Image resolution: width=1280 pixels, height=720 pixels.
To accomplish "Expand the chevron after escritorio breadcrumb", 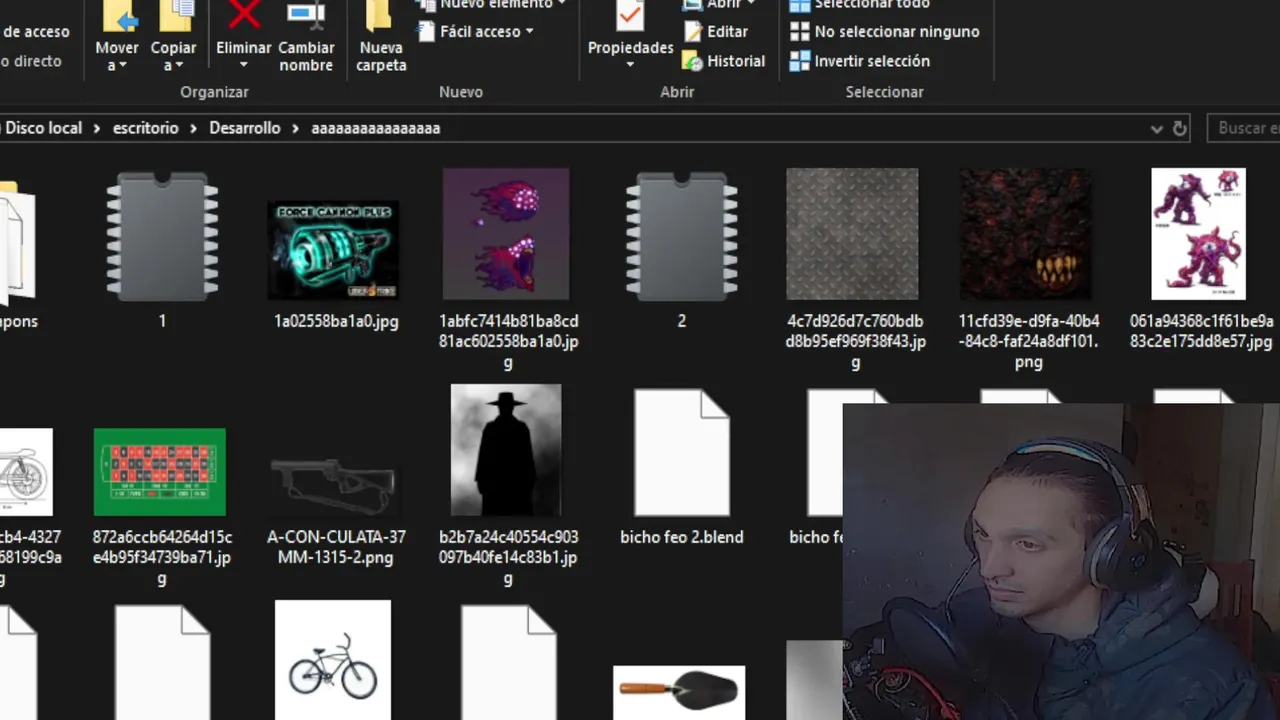I will [x=194, y=129].
